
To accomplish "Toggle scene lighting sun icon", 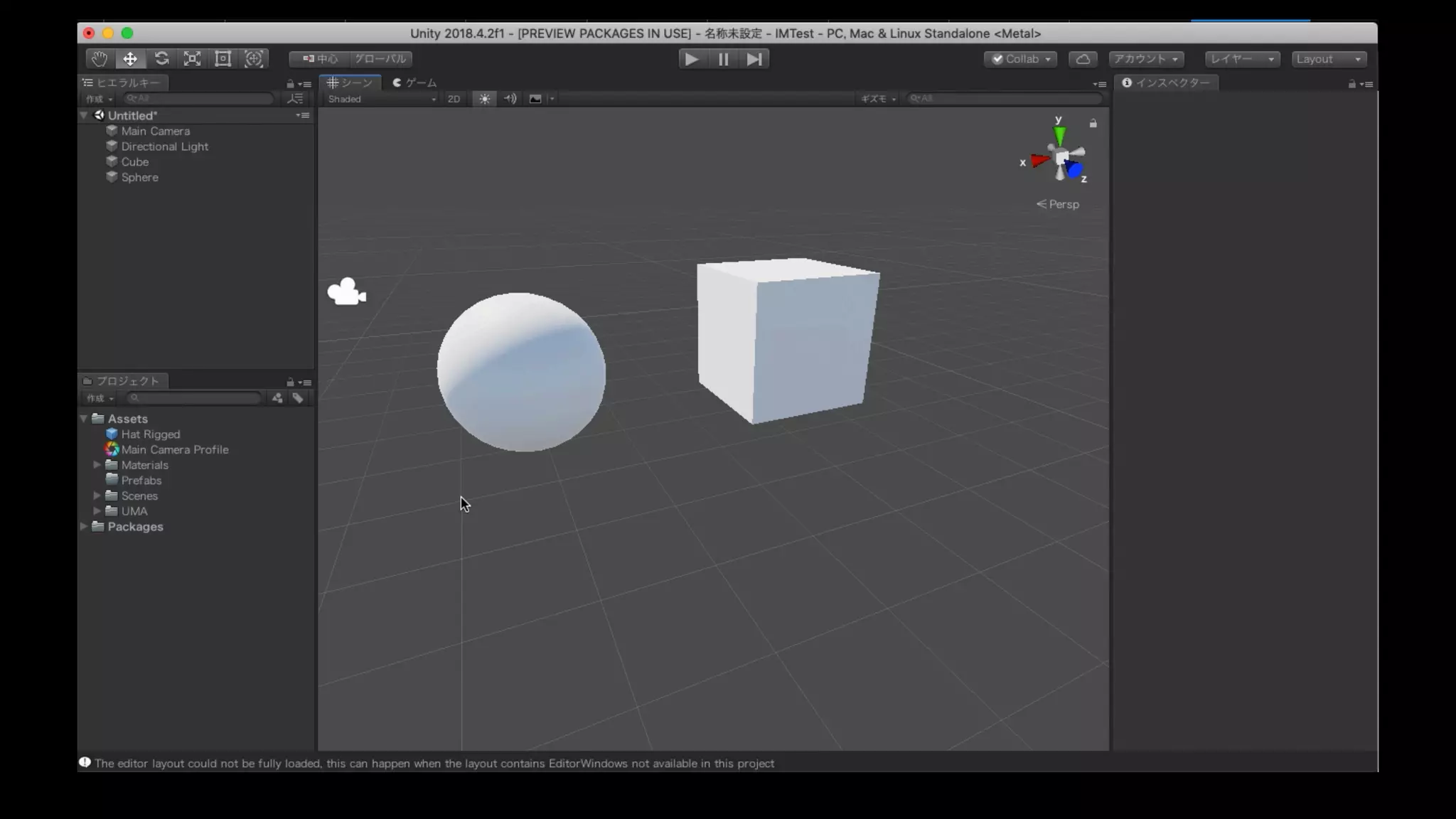I will coord(484,99).
